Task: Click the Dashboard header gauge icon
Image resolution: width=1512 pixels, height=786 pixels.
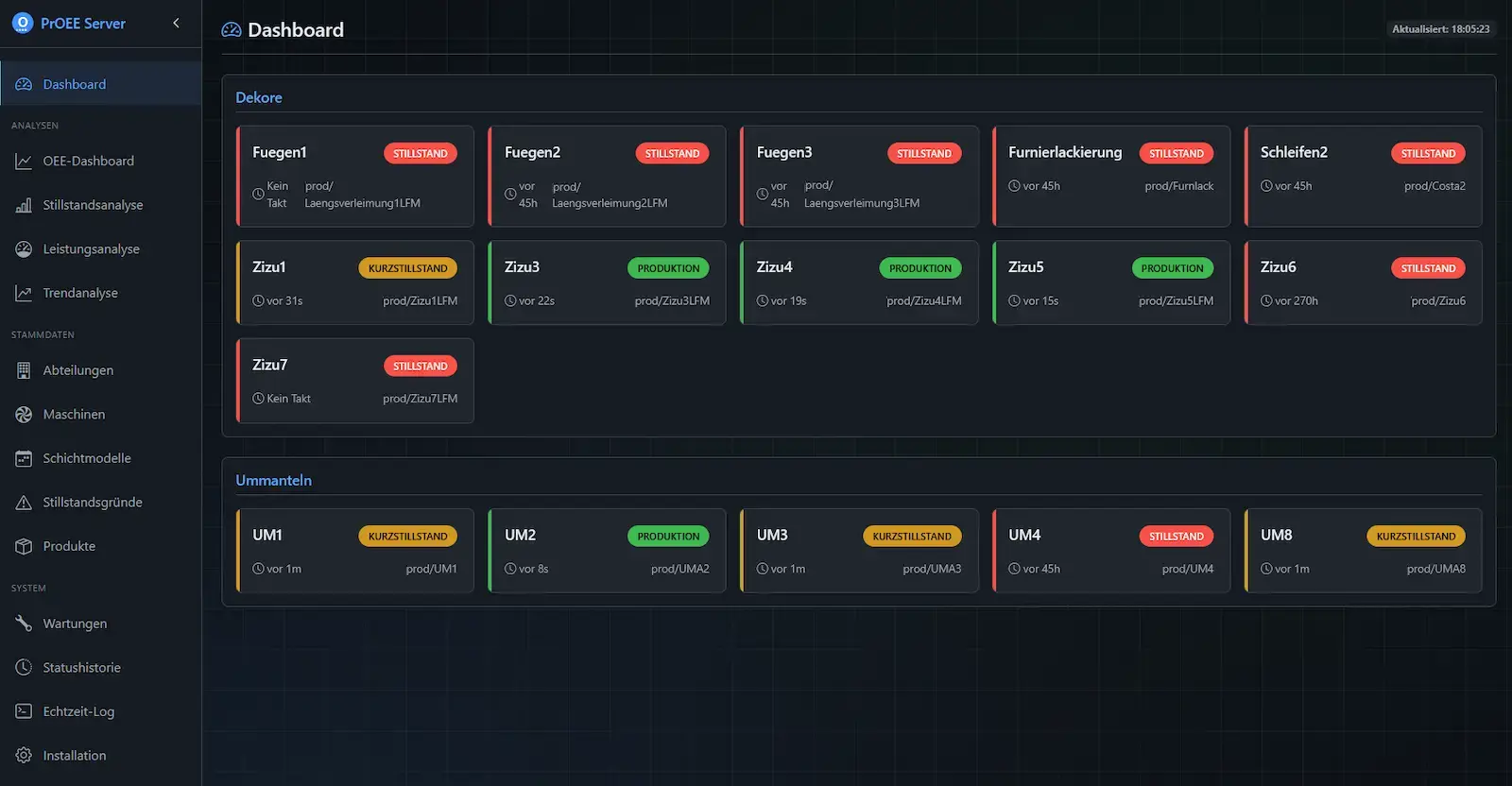Action: (x=232, y=30)
